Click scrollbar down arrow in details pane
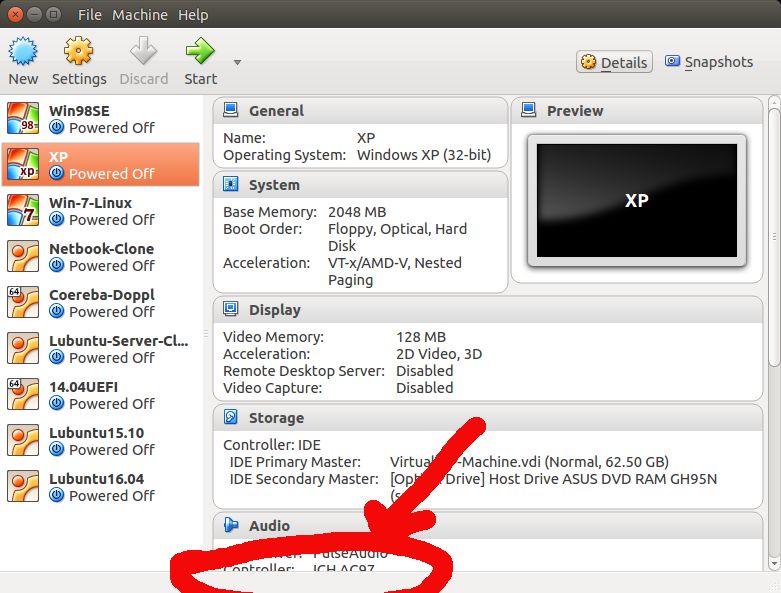The image size is (781, 593). tap(774, 564)
